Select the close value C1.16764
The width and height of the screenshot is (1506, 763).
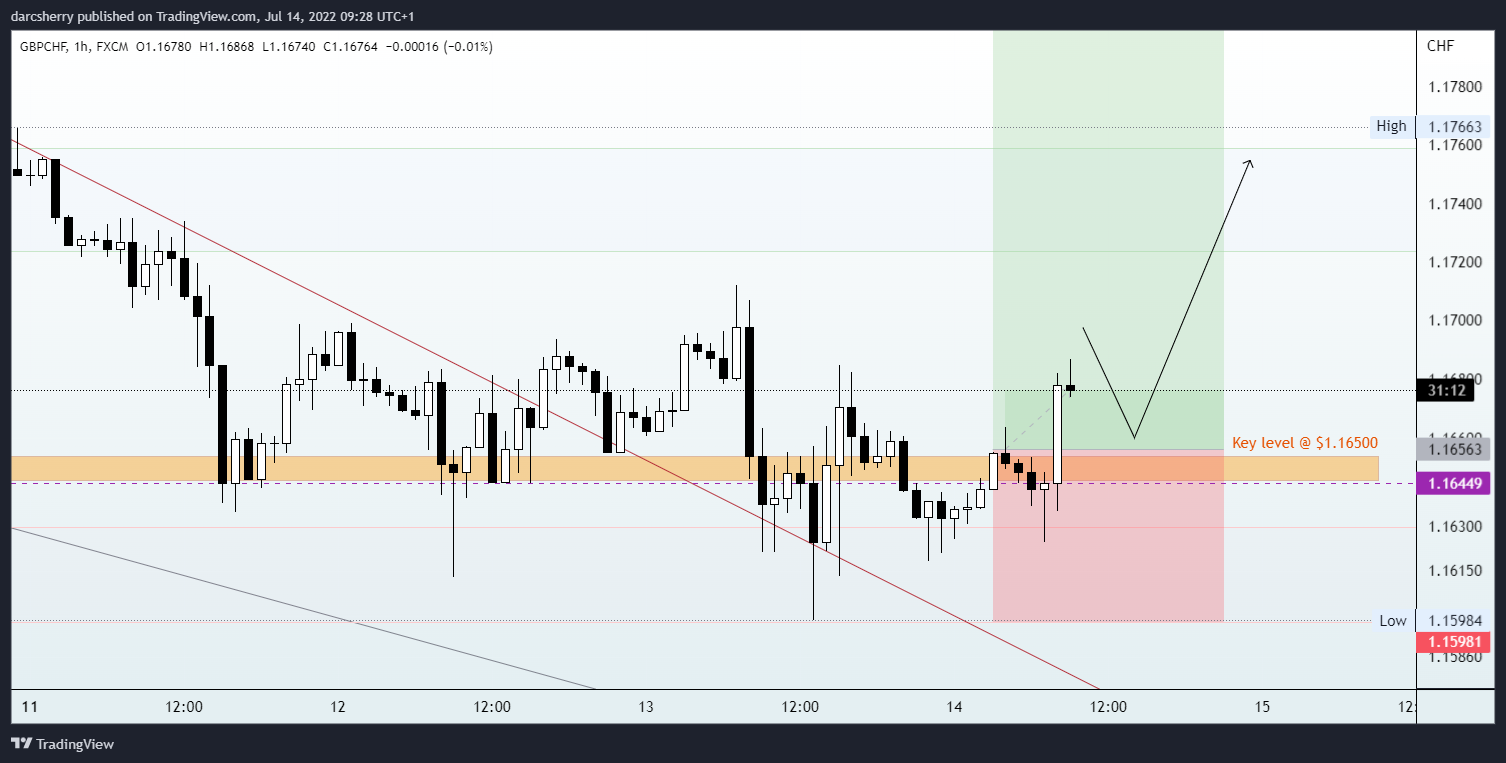click(x=350, y=46)
